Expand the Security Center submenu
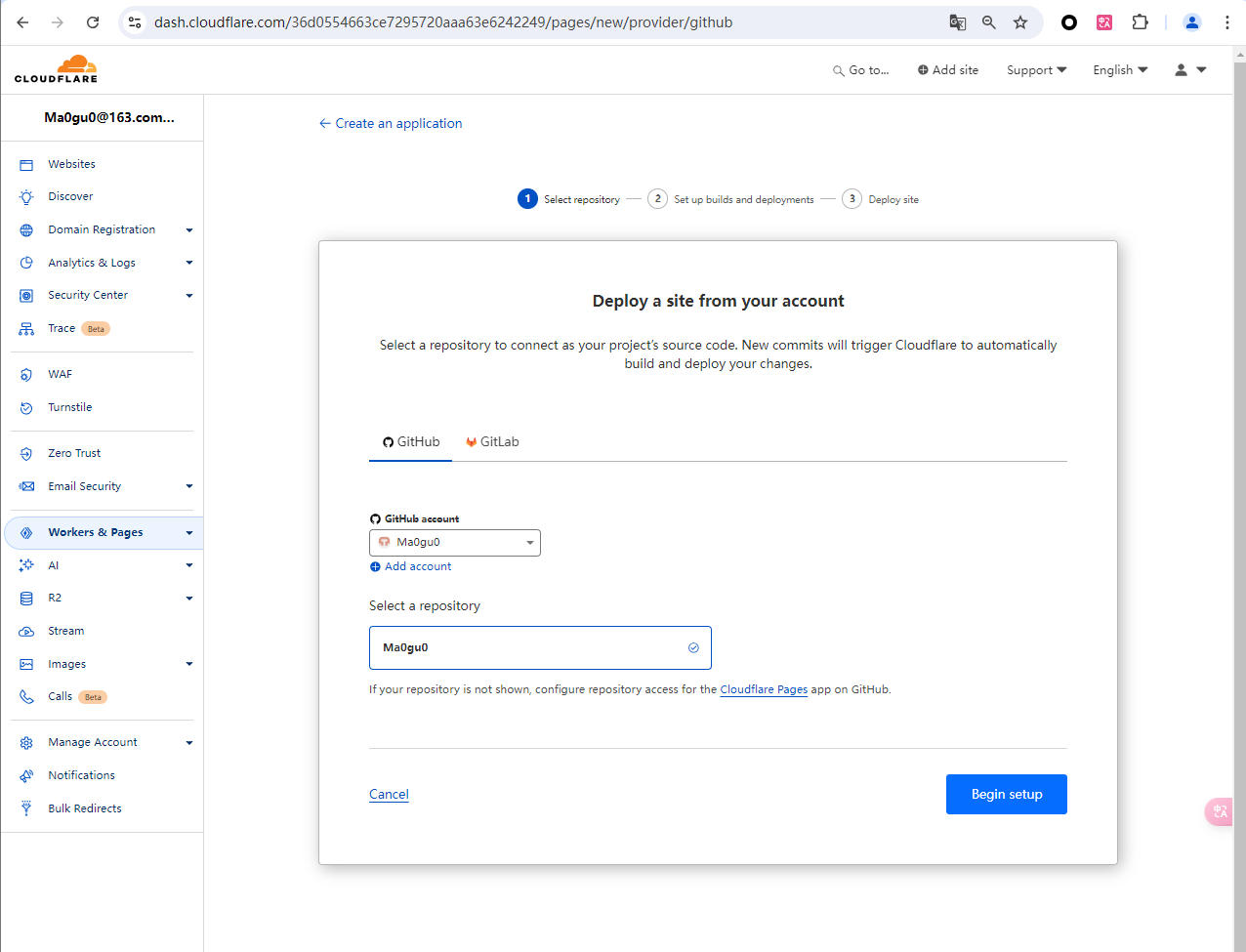 [x=189, y=296]
